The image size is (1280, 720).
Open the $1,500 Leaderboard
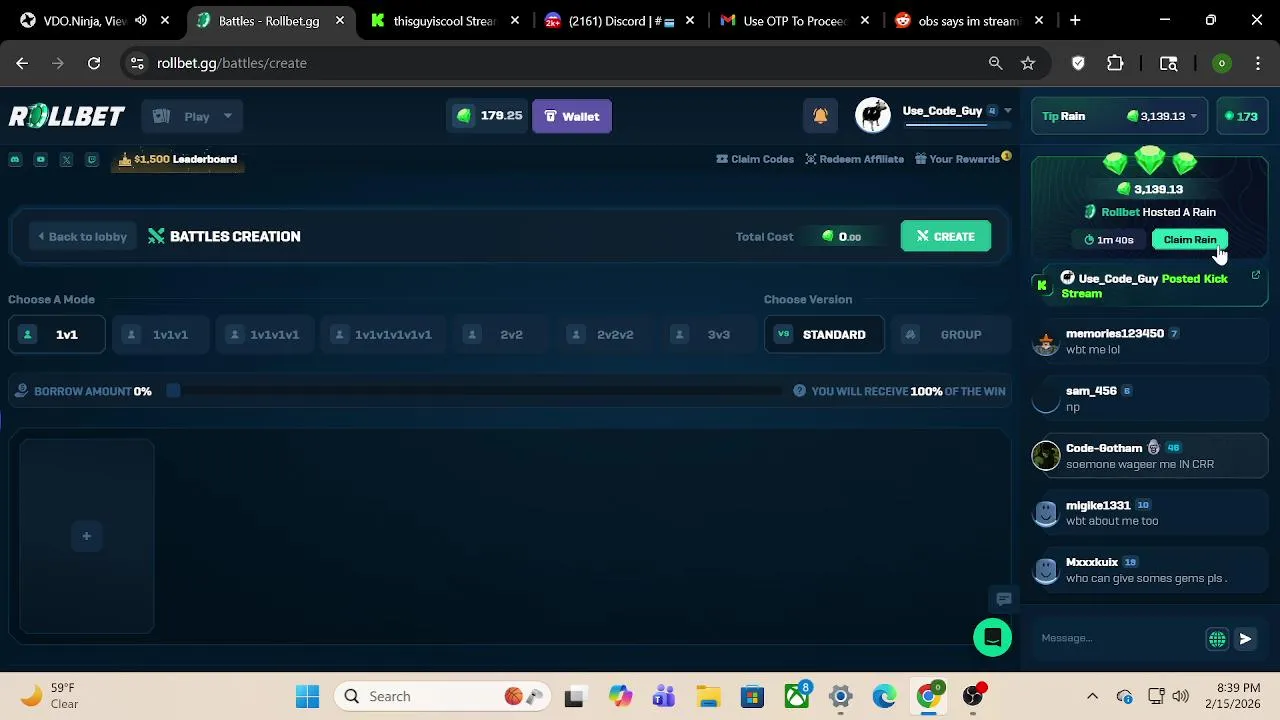coord(178,159)
